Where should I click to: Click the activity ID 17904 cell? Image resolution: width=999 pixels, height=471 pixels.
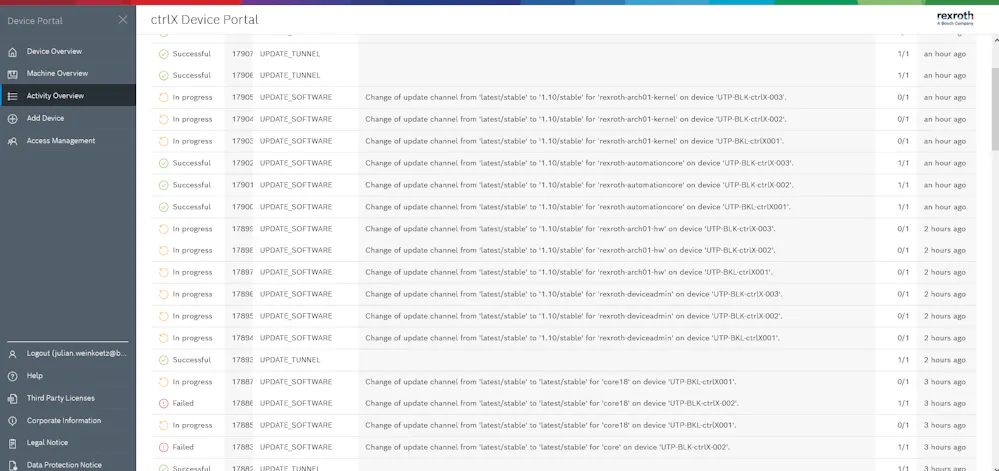pyautogui.click(x=242, y=119)
